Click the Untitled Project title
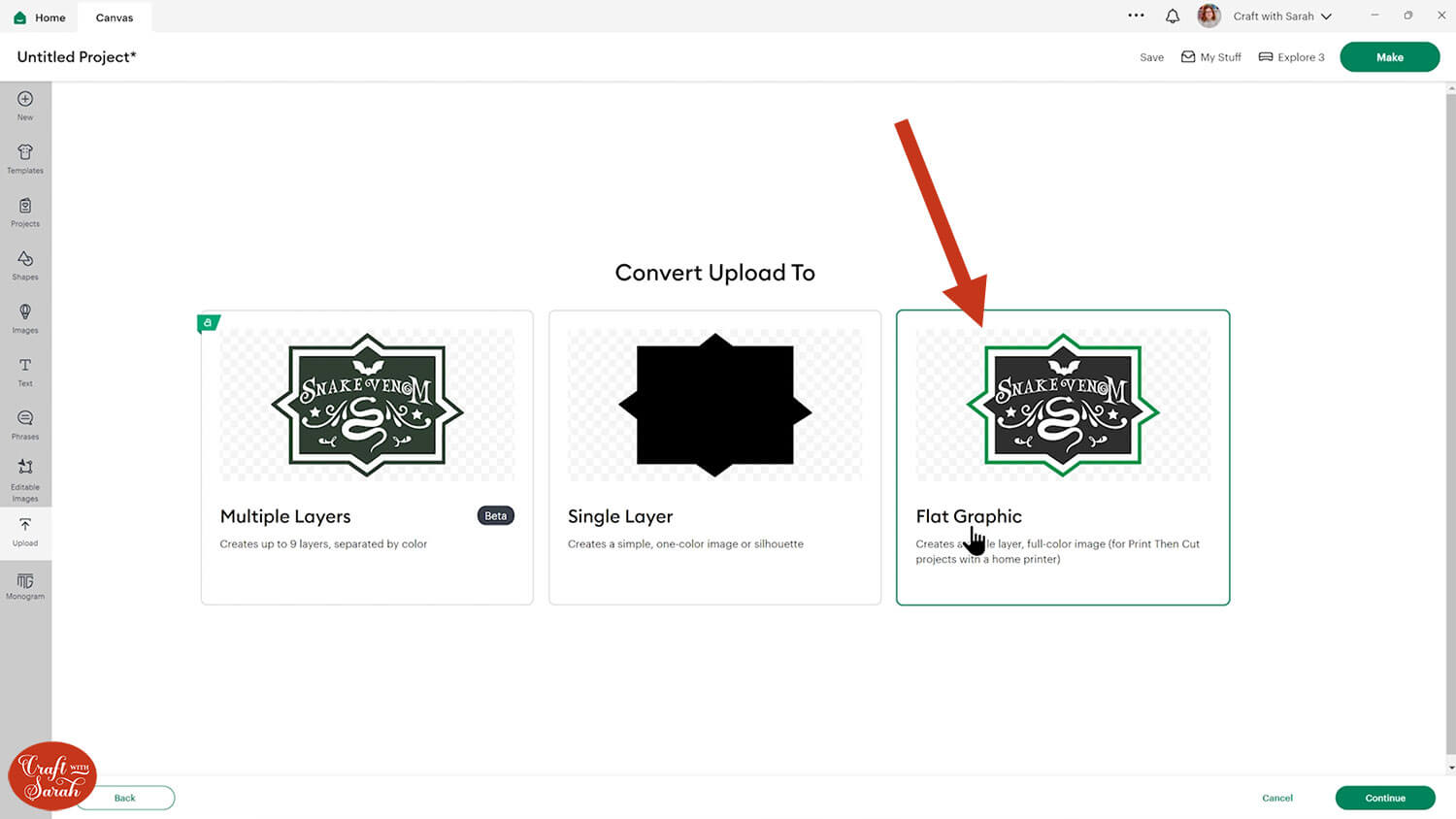The height and width of the screenshot is (819, 1456). click(x=77, y=57)
